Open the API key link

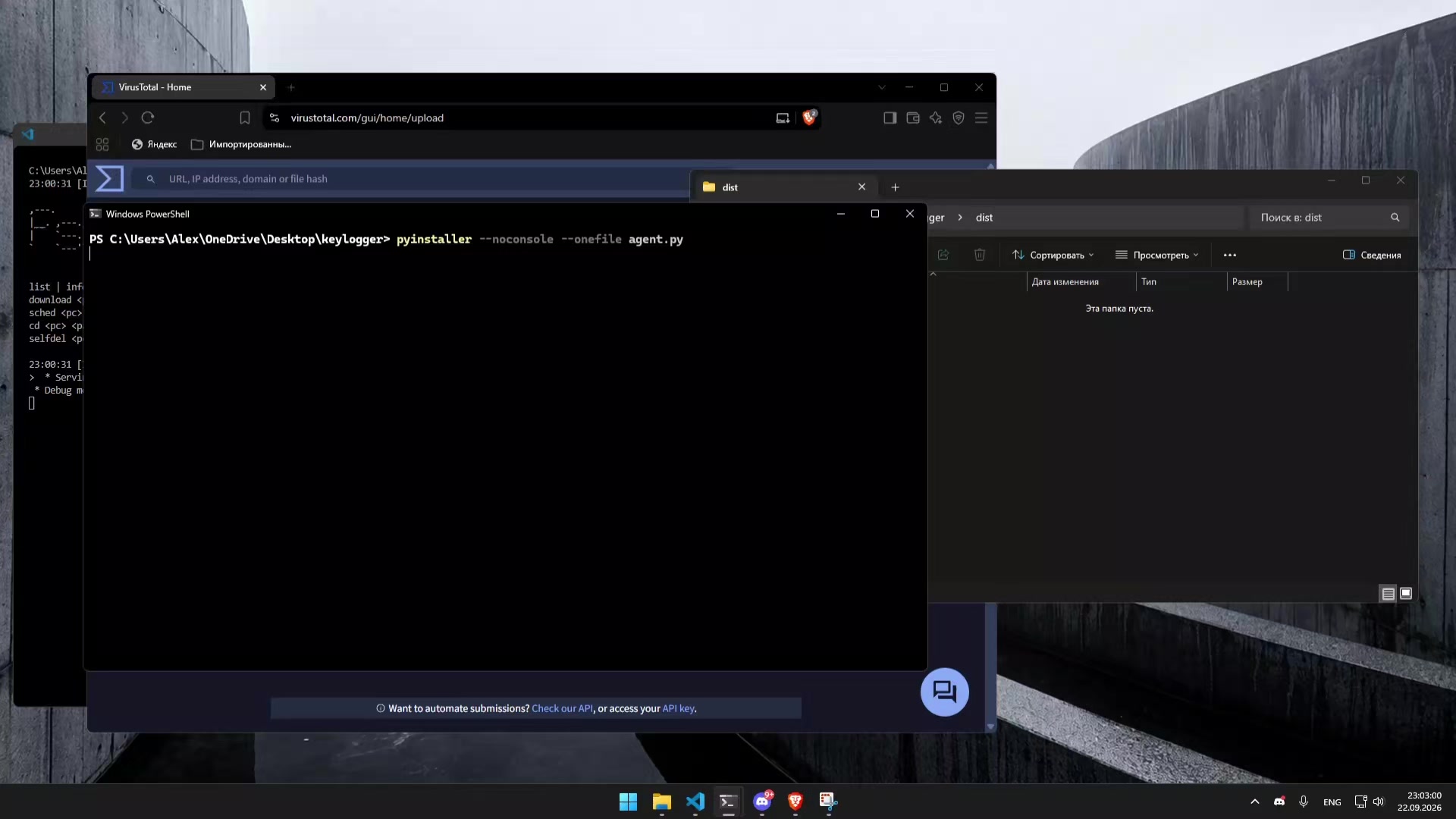point(678,708)
